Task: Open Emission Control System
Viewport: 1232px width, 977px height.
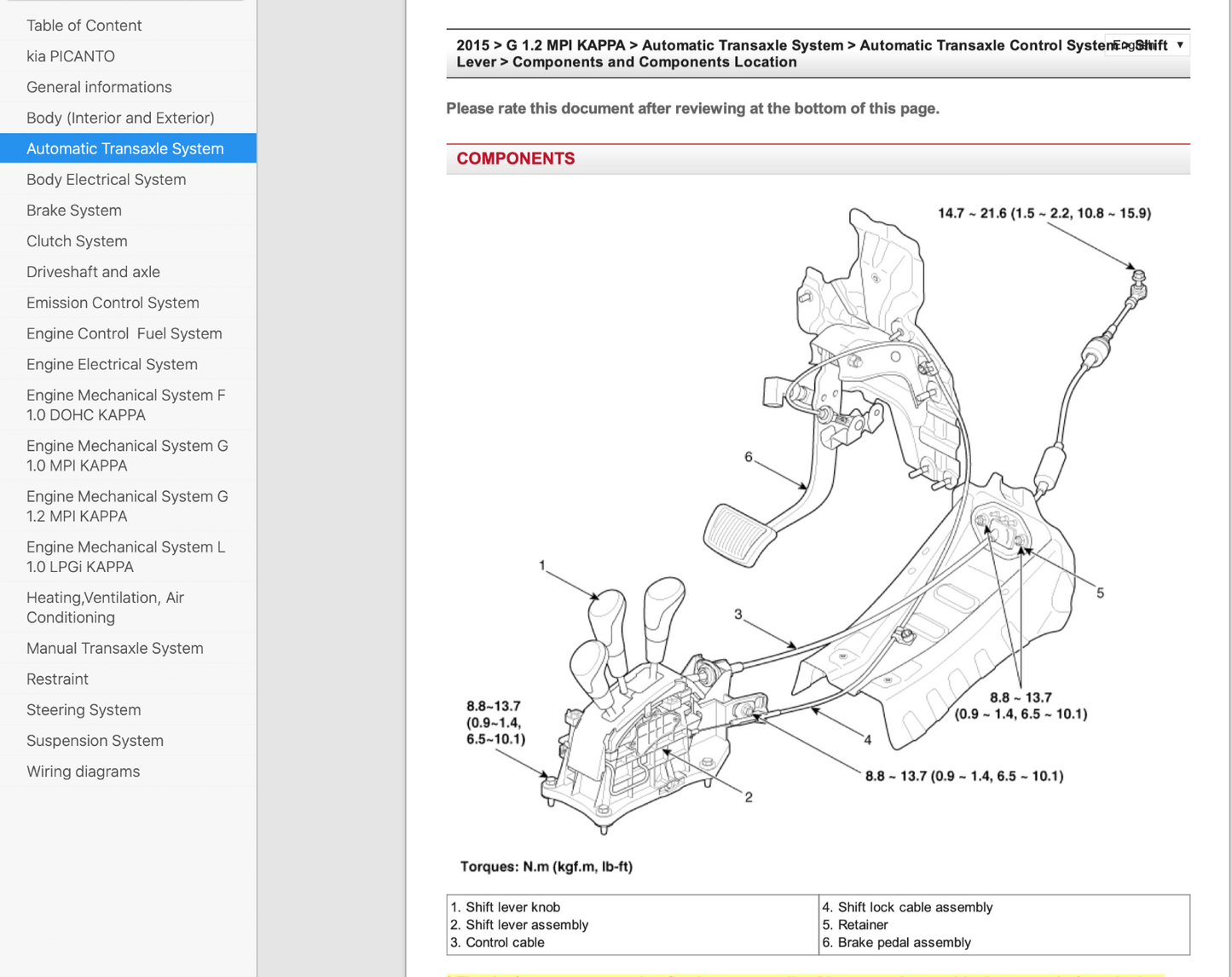Action: 113,303
